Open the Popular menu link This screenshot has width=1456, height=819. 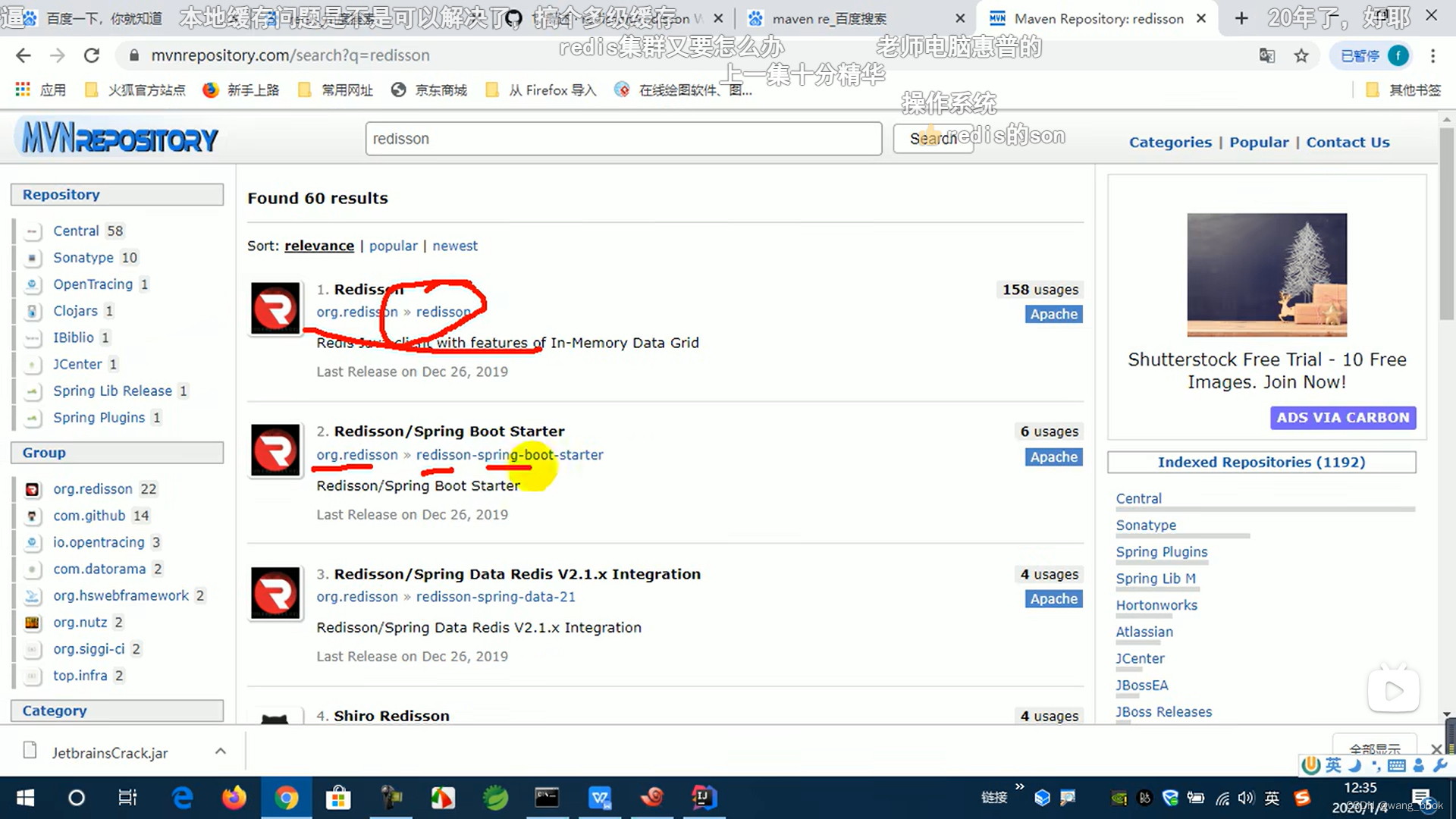tap(1259, 142)
